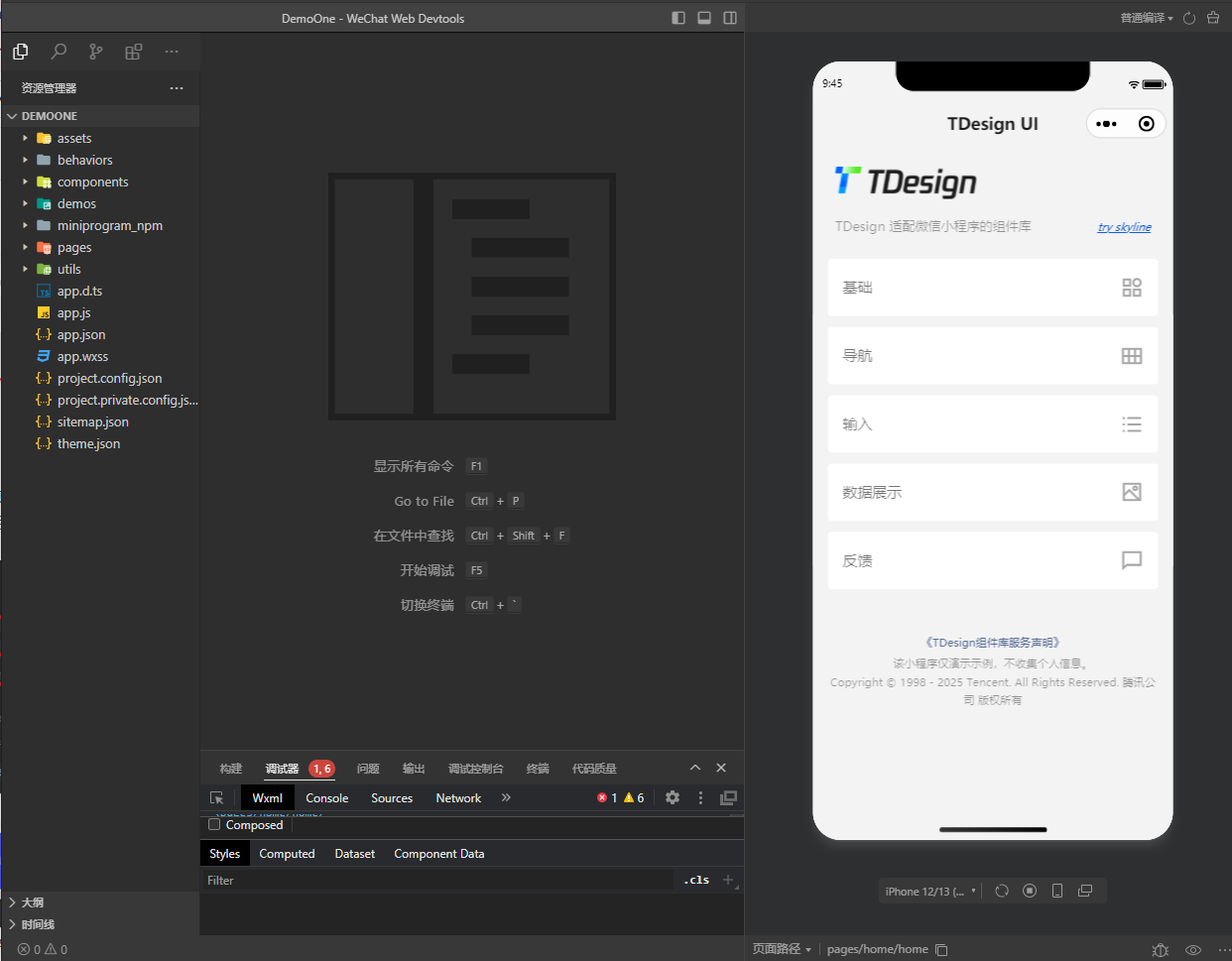Switch to the 代码质量 panel tab
This screenshot has height=961, width=1232.
(594, 769)
